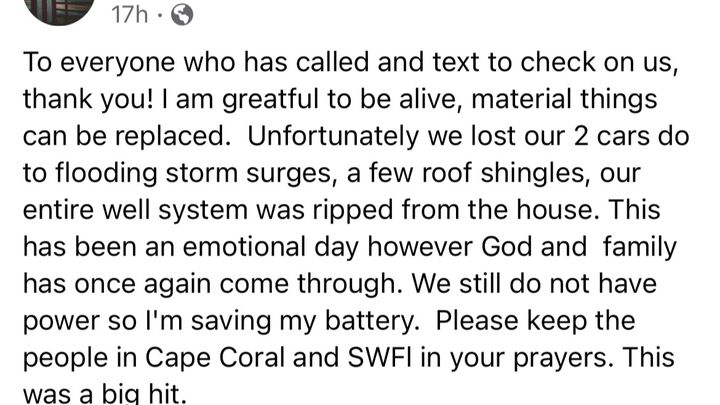The height and width of the screenshot is (405, 720).
Task: Click 'was a big hit' closing line
Action: pos(105,394)
